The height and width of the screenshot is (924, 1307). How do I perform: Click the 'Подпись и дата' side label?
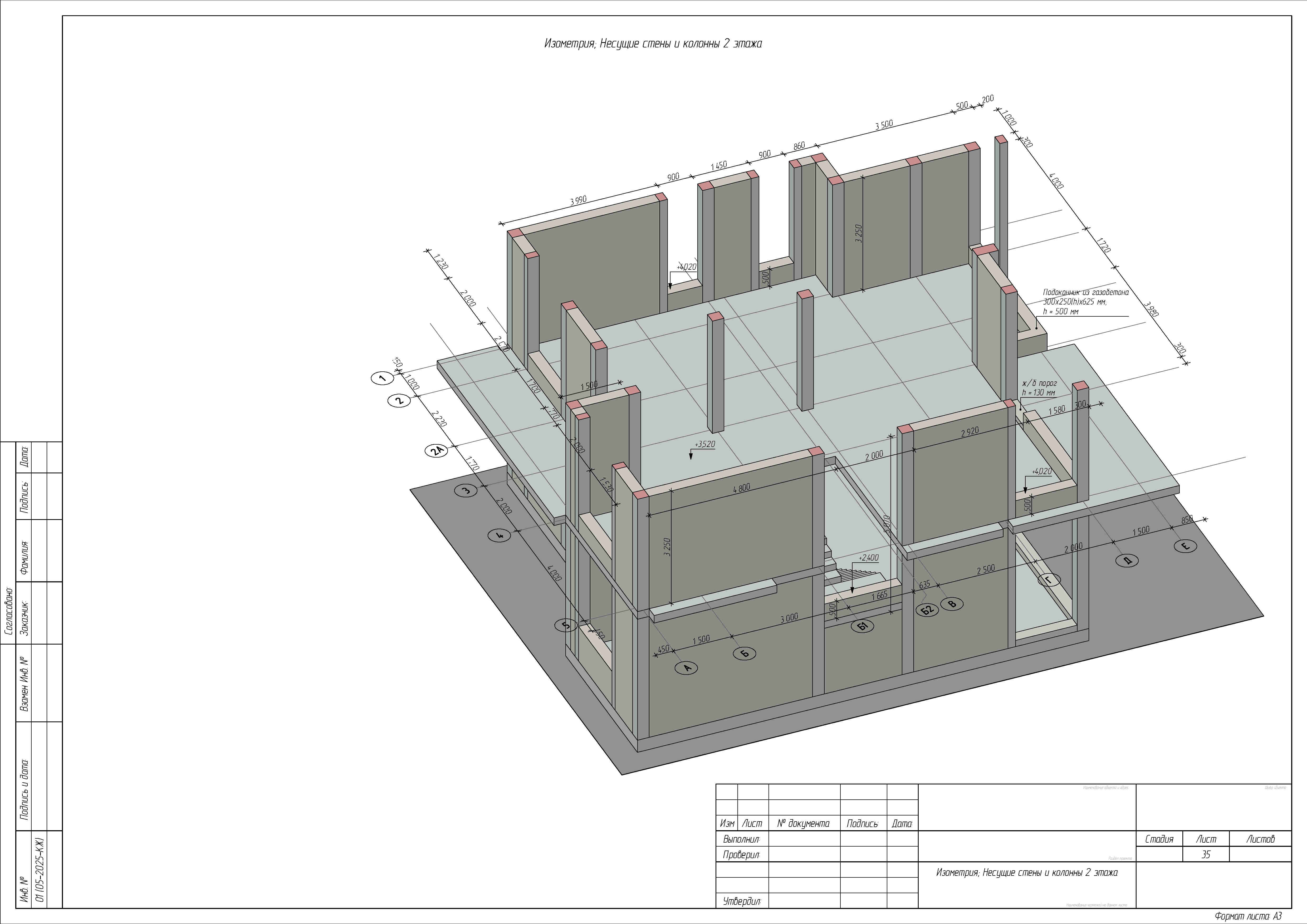click(x=25, y=789)
